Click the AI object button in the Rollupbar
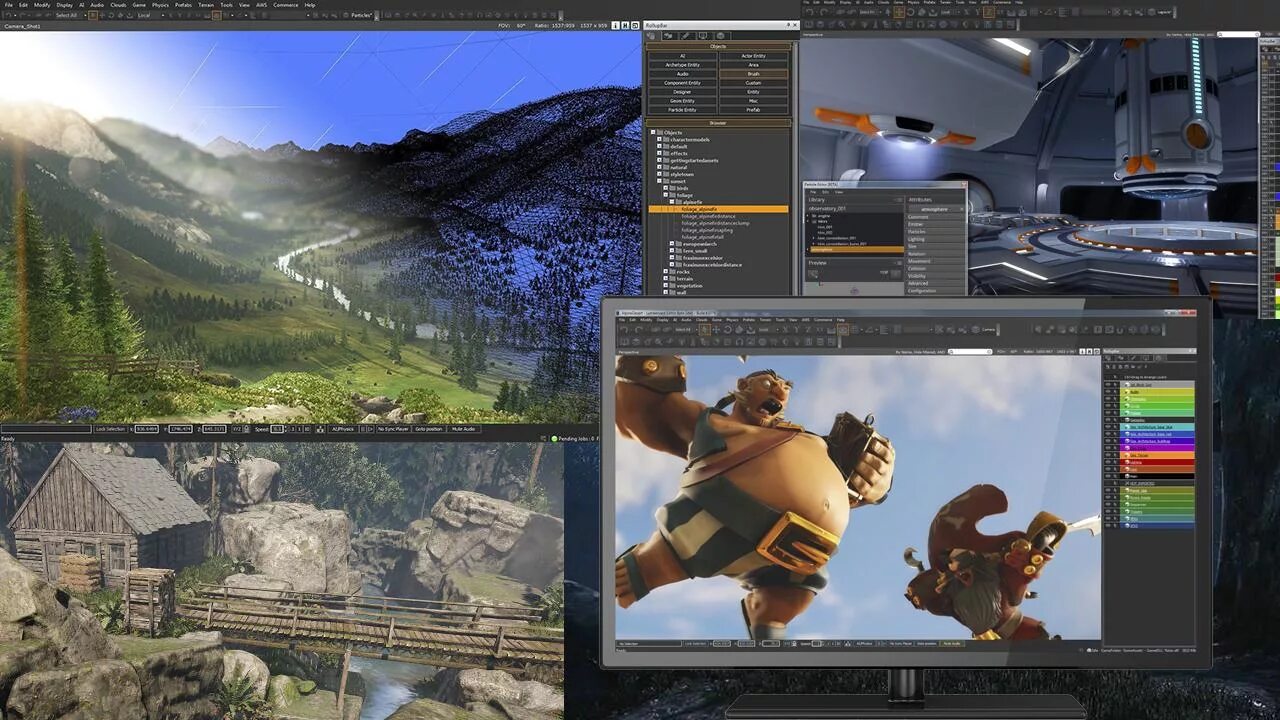The height and width of the screenshot is (720, 1280). point(683,56)
